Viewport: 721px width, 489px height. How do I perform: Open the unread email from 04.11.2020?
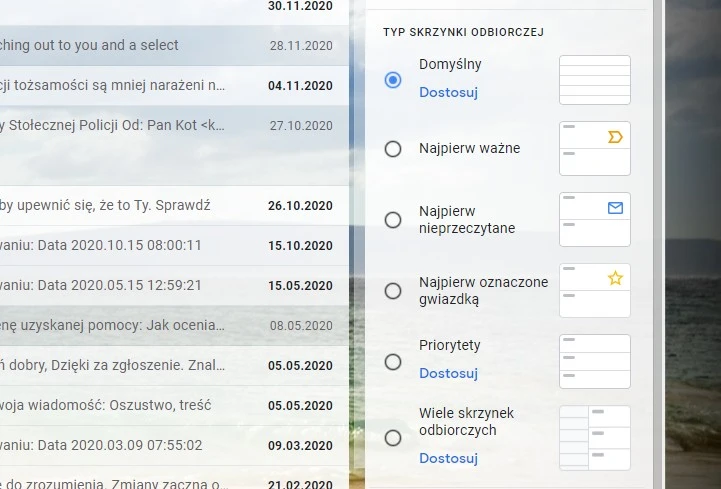click(x=170, y=85)
